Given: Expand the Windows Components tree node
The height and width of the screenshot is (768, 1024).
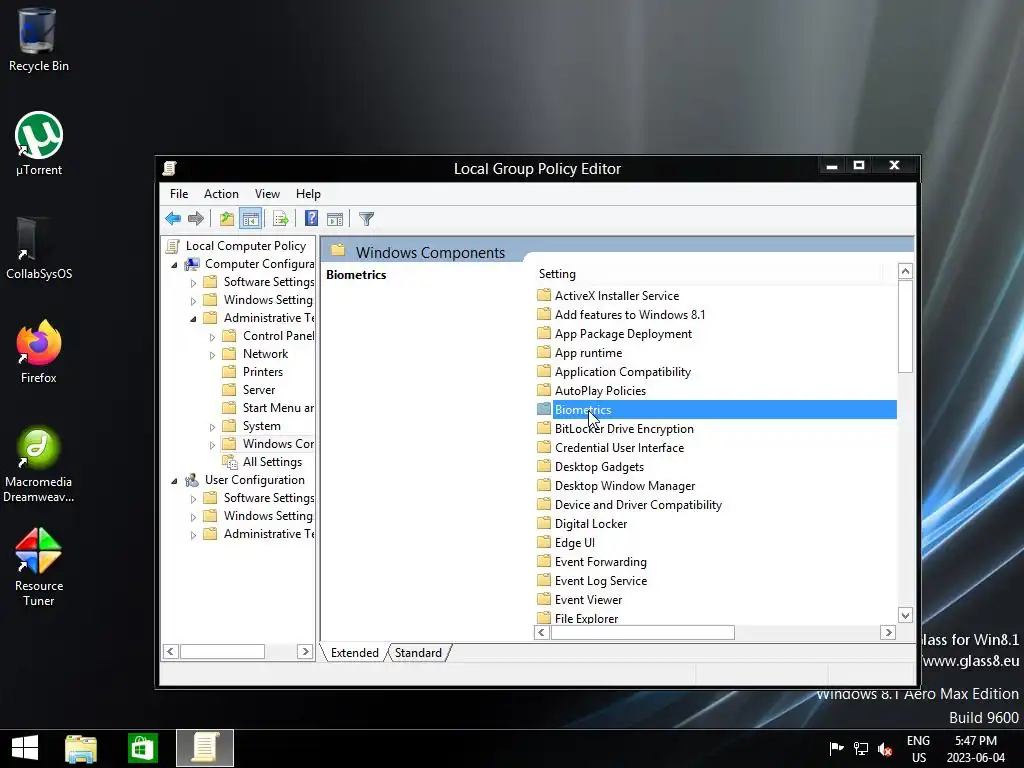Looking at the screenshot, I should point(212,445).
